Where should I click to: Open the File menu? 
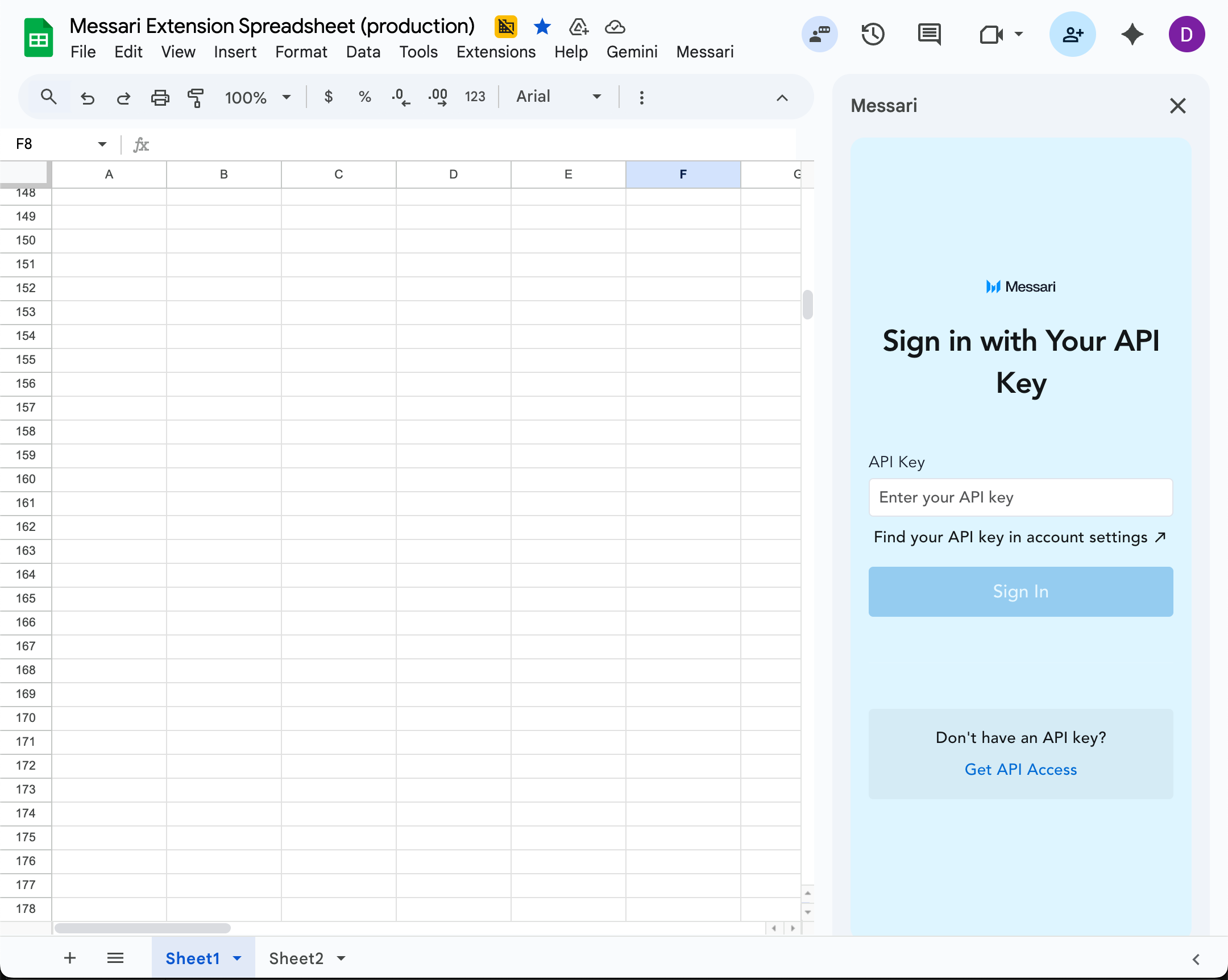[83, 52]
